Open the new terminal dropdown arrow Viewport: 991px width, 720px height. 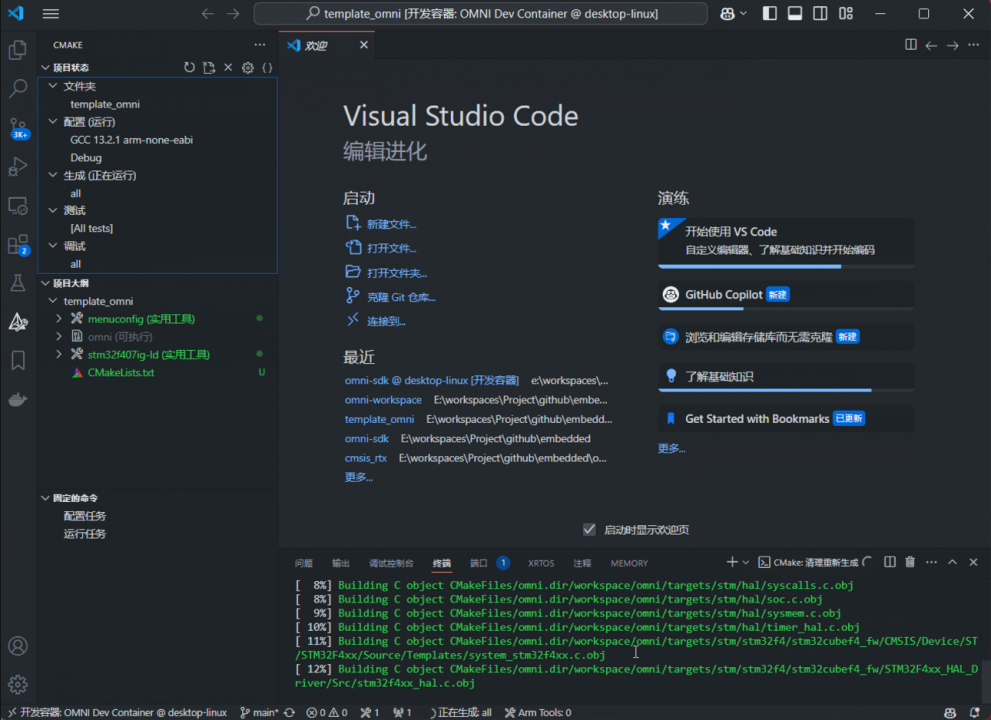pyautogui.click(x=746, y=562)
